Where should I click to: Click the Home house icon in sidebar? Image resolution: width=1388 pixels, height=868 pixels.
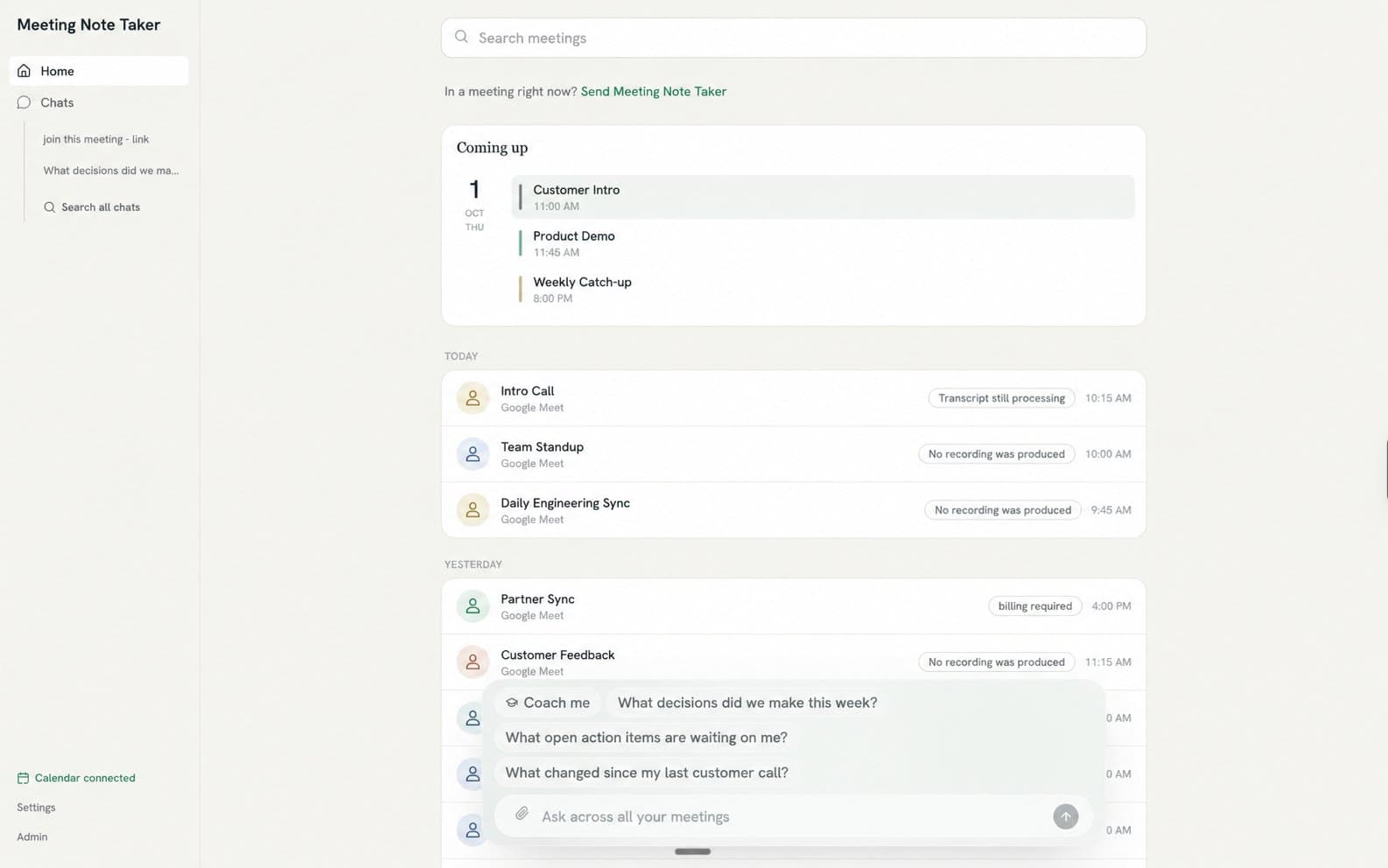[x=24, y=71]
